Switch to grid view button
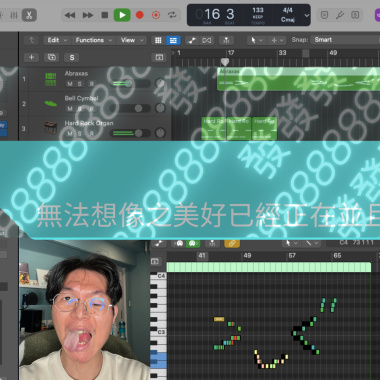Viewport: 380px width, 380px height. click(158, 40)
